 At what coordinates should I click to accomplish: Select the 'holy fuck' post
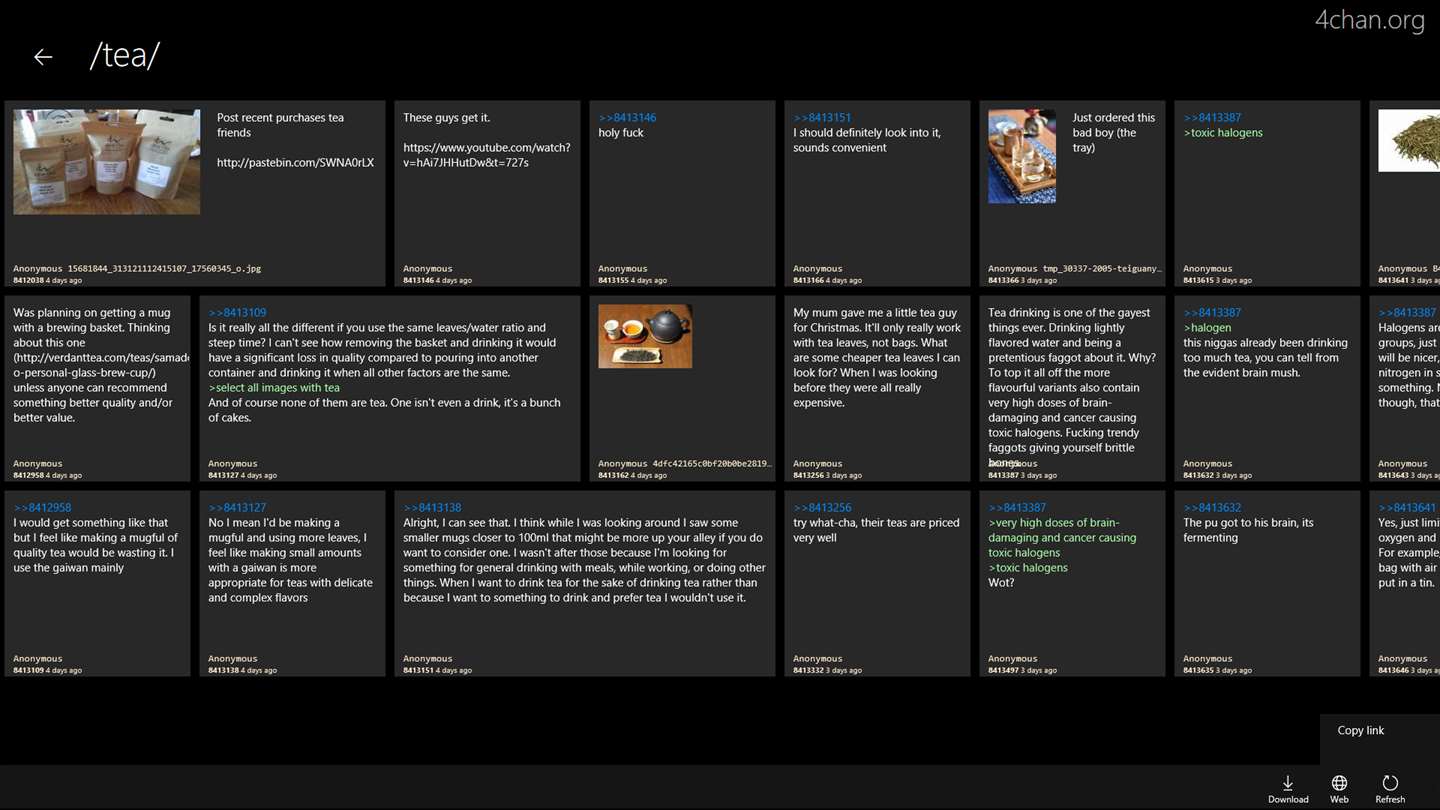click(x=682, y=193)
